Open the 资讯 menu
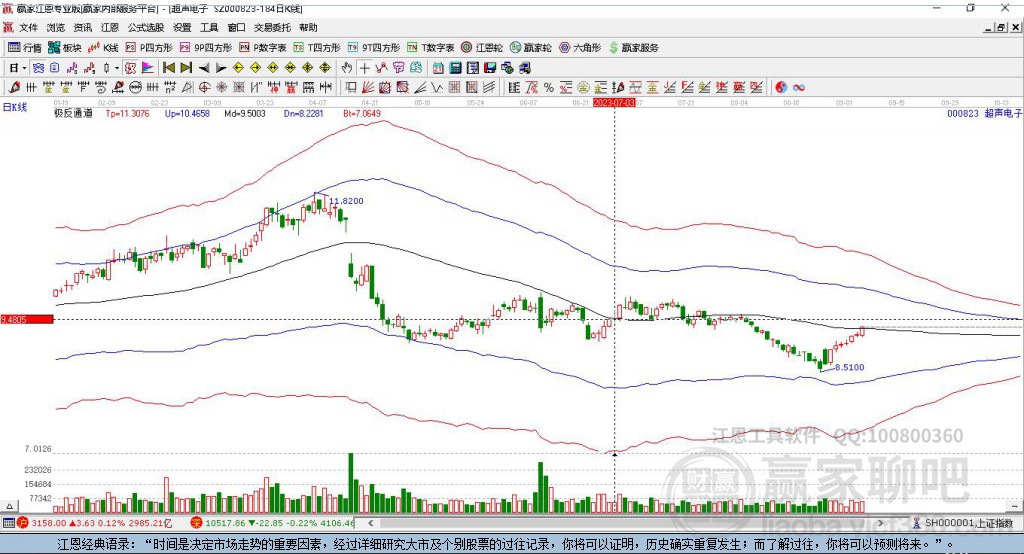 pos(82,27)
